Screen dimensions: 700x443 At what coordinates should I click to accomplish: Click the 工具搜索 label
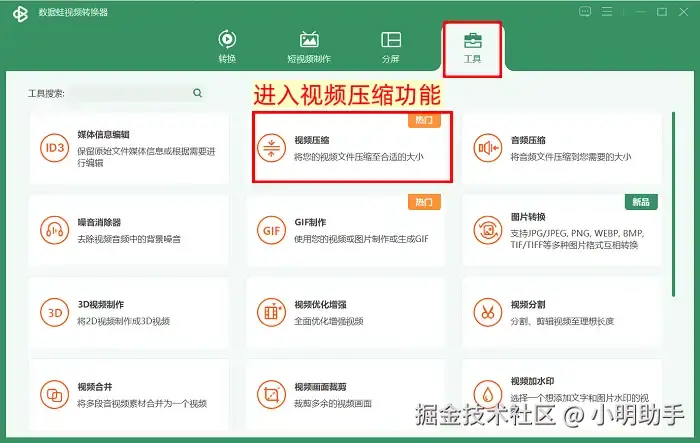(46, 93)
